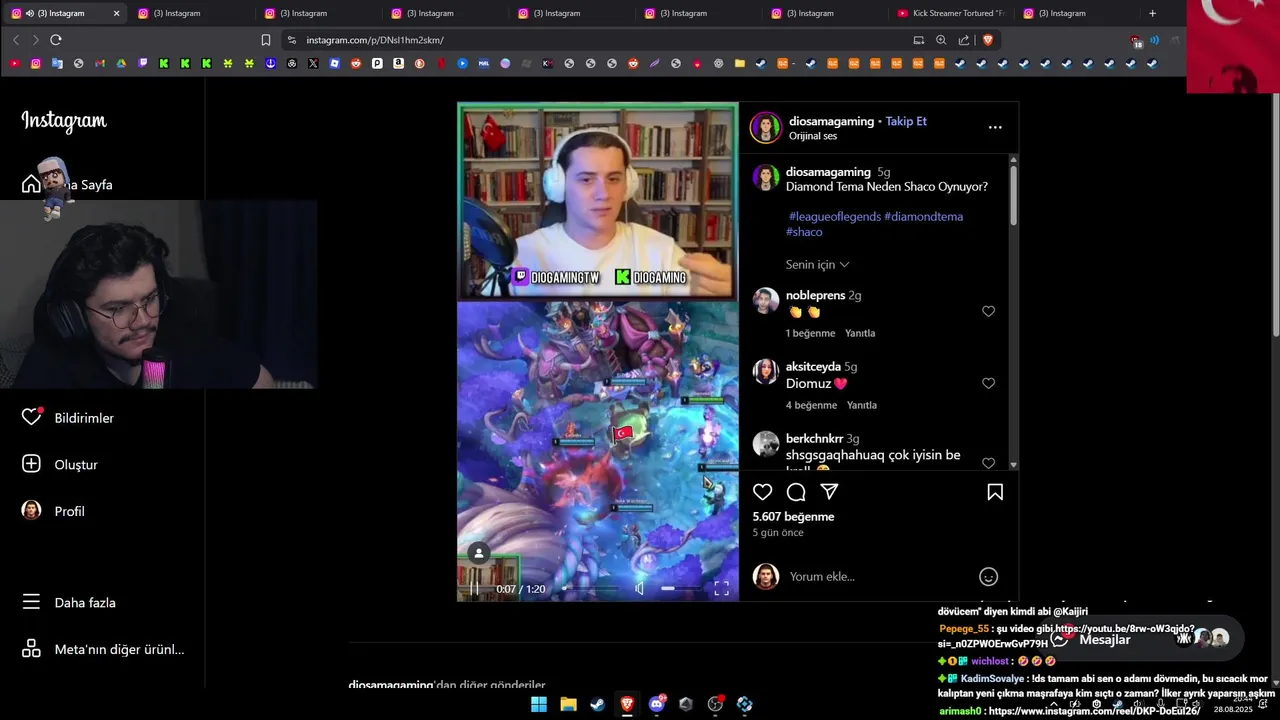Image resolution: width=1280 pixels, height=720 pixels.
Task: Open the Amazon bookmark
Action: point(398,63)
